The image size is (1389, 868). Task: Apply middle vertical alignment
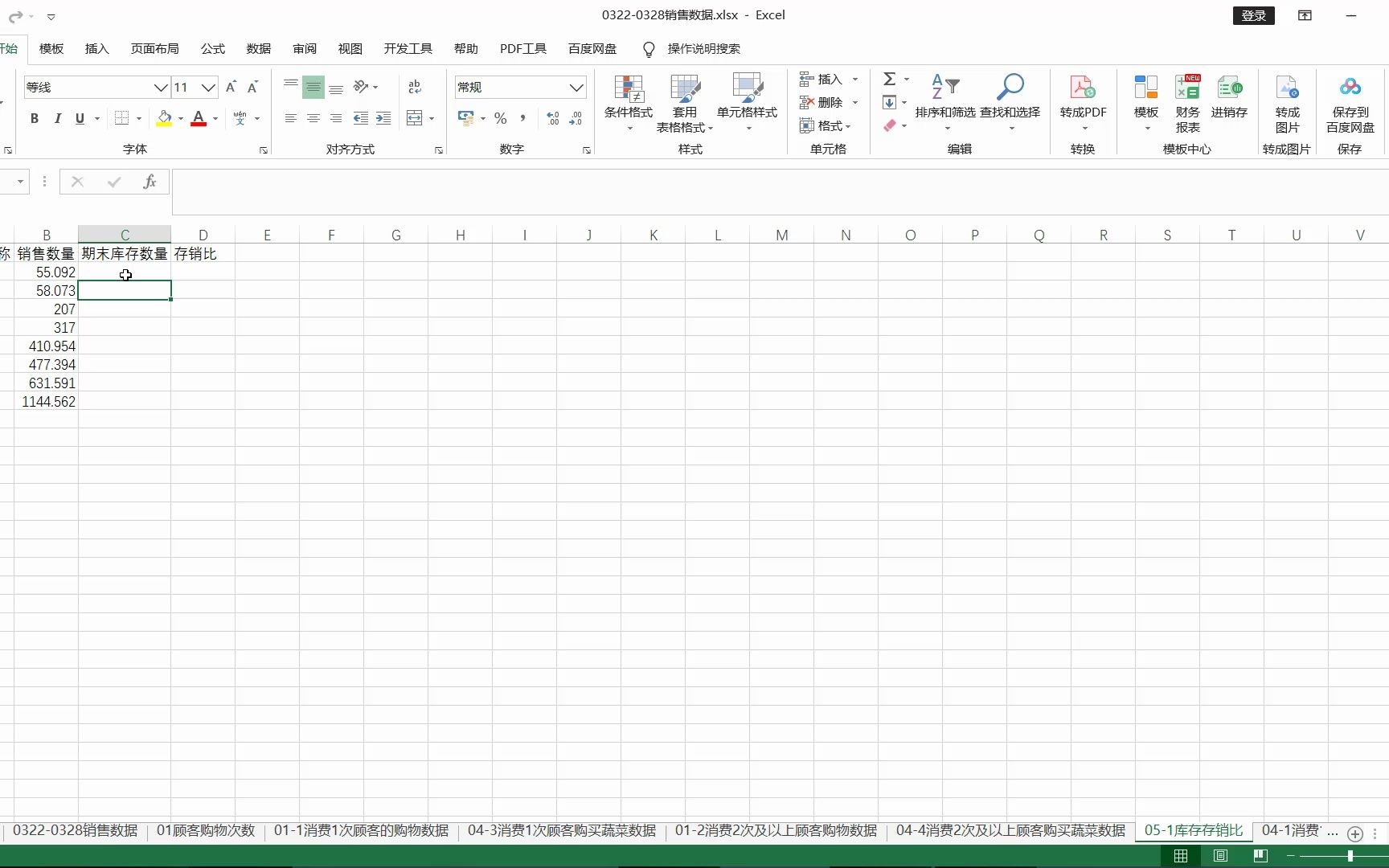313,87
